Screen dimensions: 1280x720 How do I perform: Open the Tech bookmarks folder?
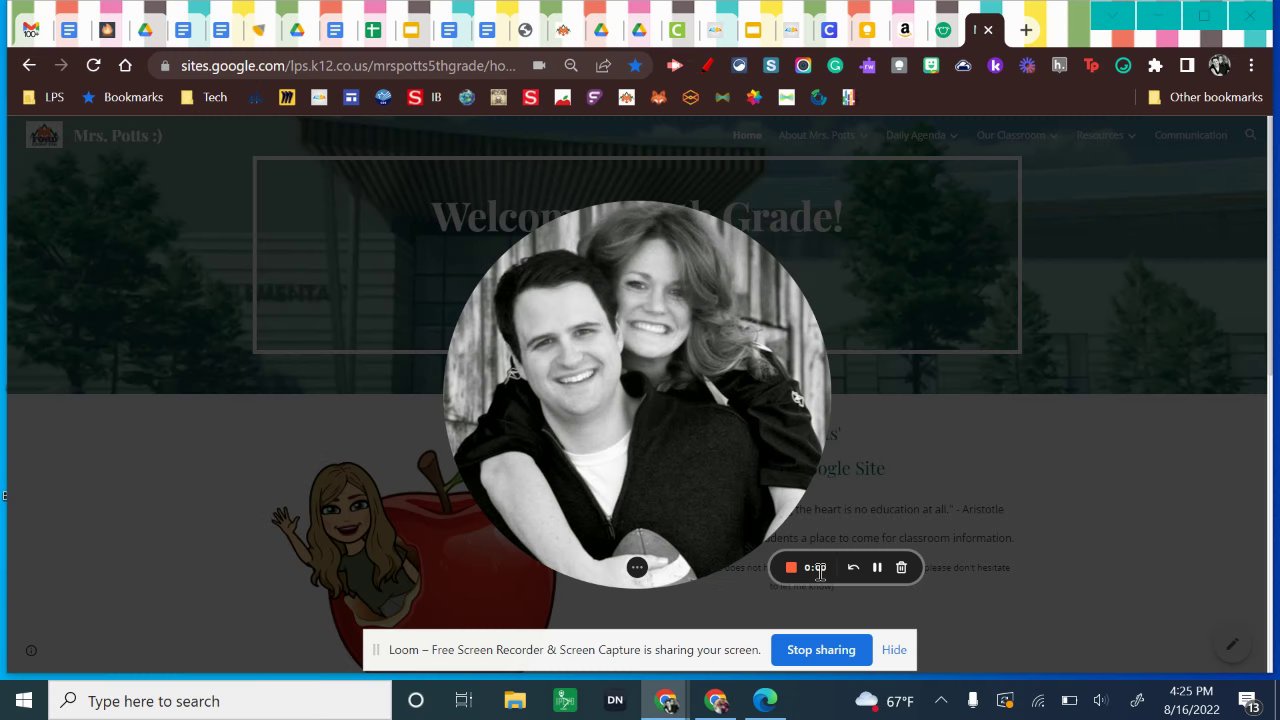click(204, 98)
